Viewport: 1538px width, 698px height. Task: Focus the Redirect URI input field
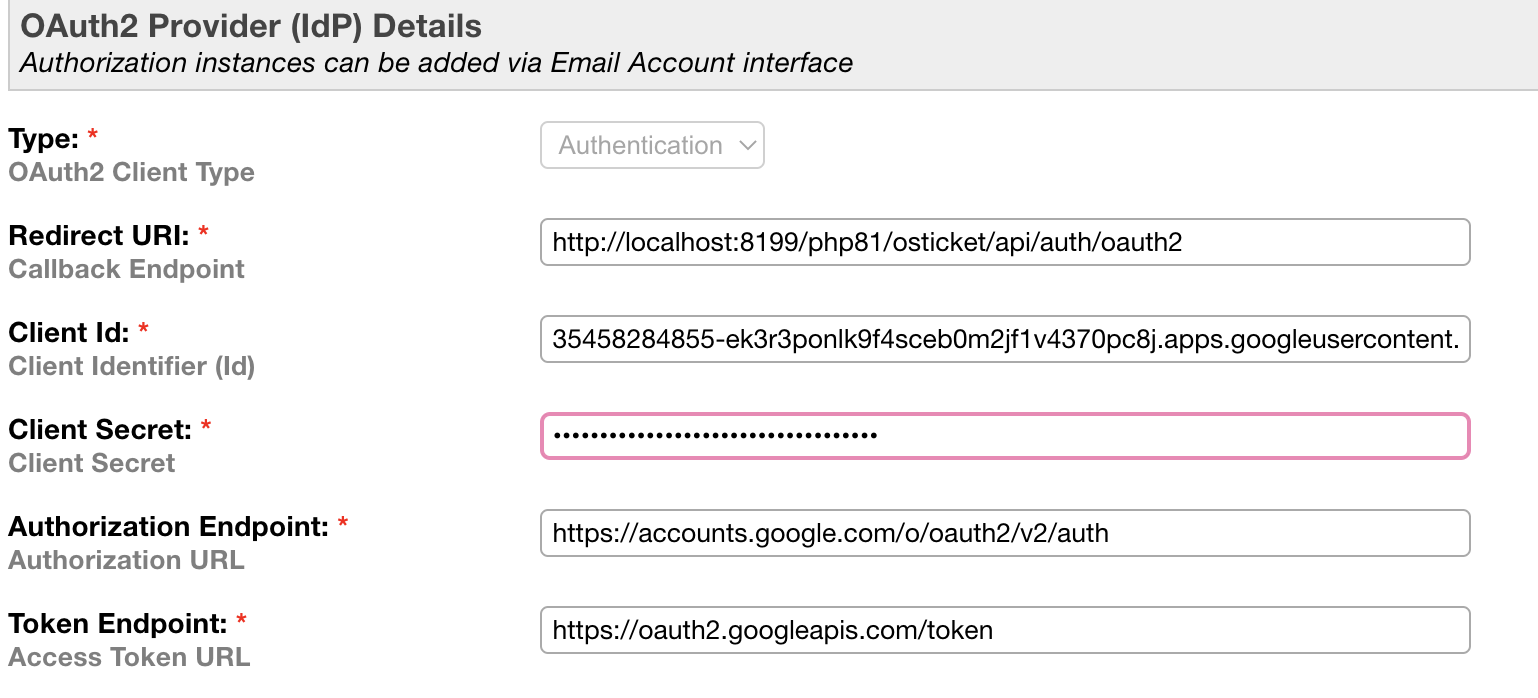(x=1005, y=242)
